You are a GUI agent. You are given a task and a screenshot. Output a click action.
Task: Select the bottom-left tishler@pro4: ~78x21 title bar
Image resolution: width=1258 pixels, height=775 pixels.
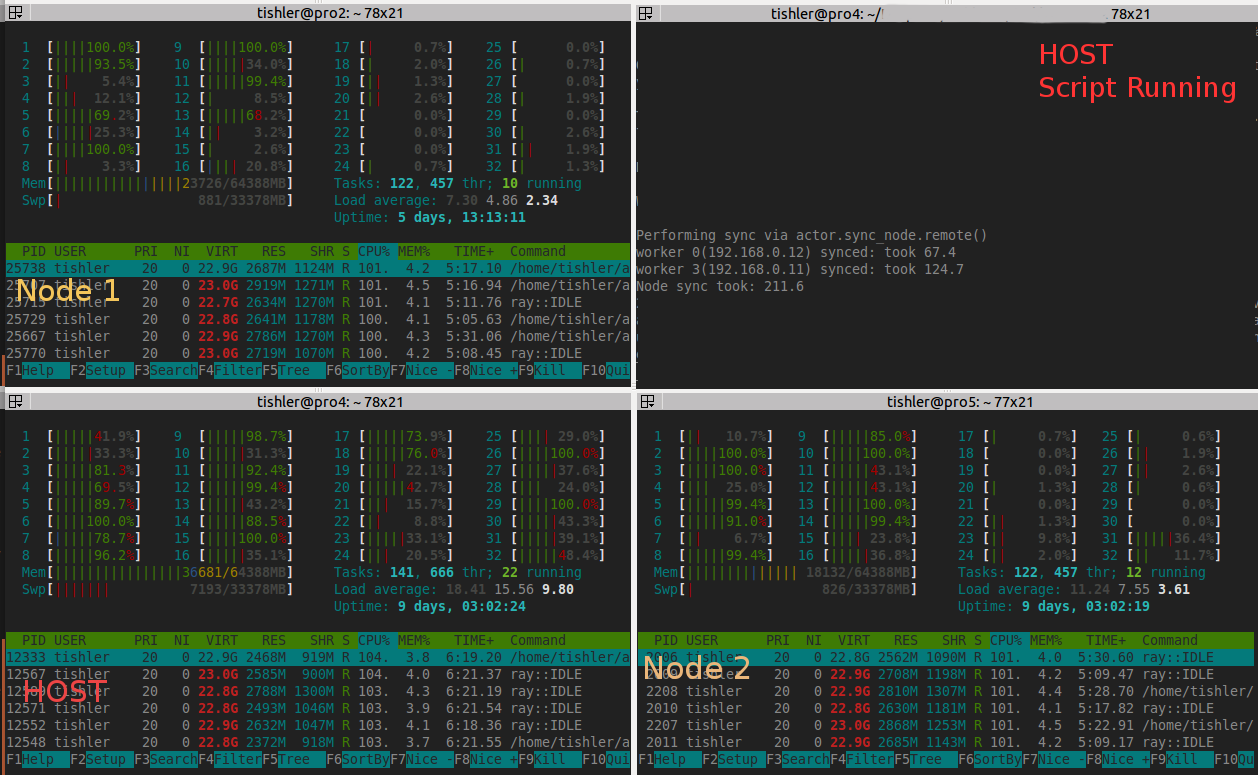pyautogui.click(x=316, y=401)
